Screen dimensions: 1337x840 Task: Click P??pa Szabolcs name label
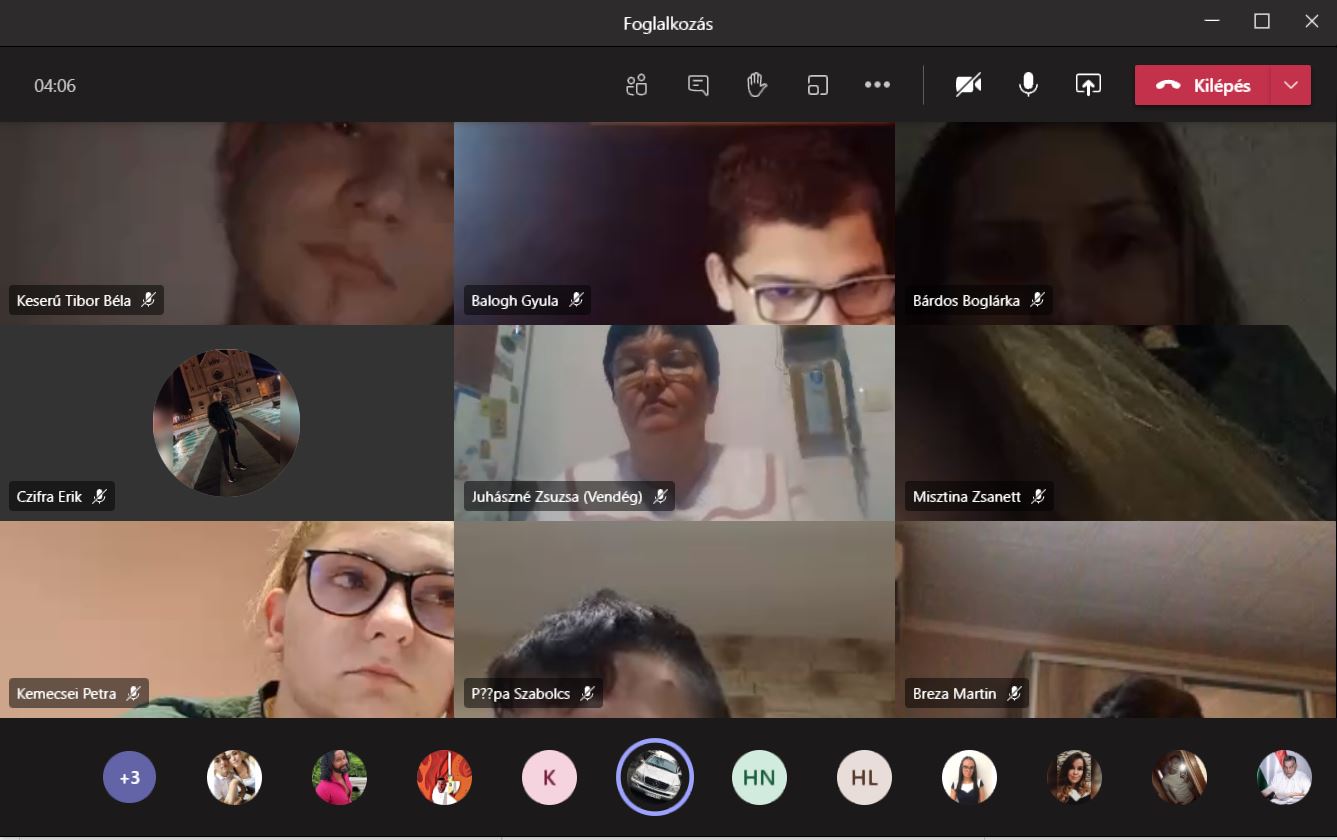pyautogui.click(x=521, y=693)
